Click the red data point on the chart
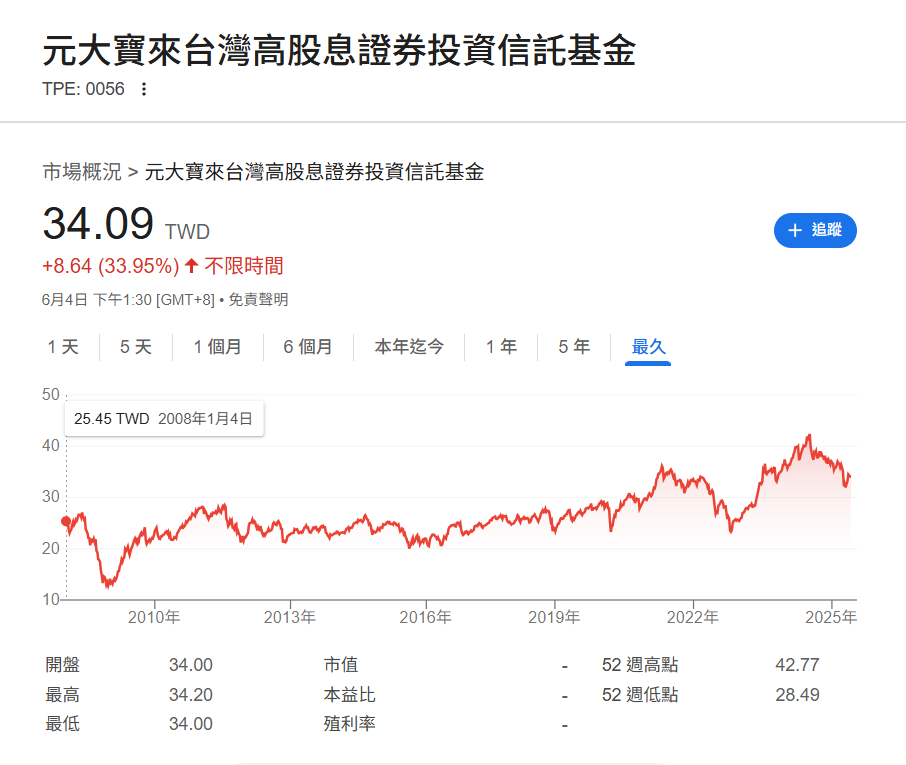Screen dimensions: 906x765 tap(66, 522)
